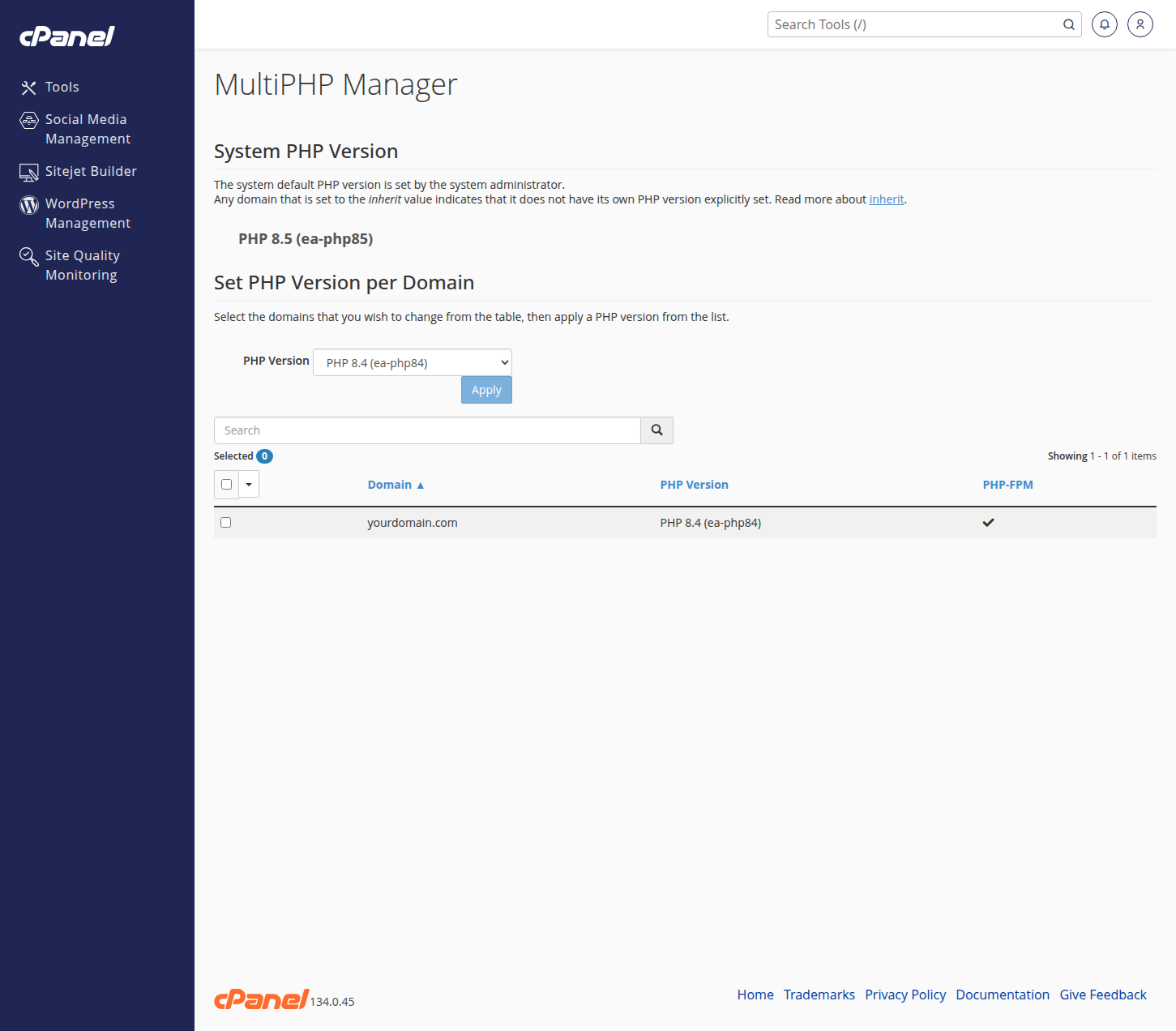
Task: Click the orange cPanel footer logo
Action: tap(261, 999)
